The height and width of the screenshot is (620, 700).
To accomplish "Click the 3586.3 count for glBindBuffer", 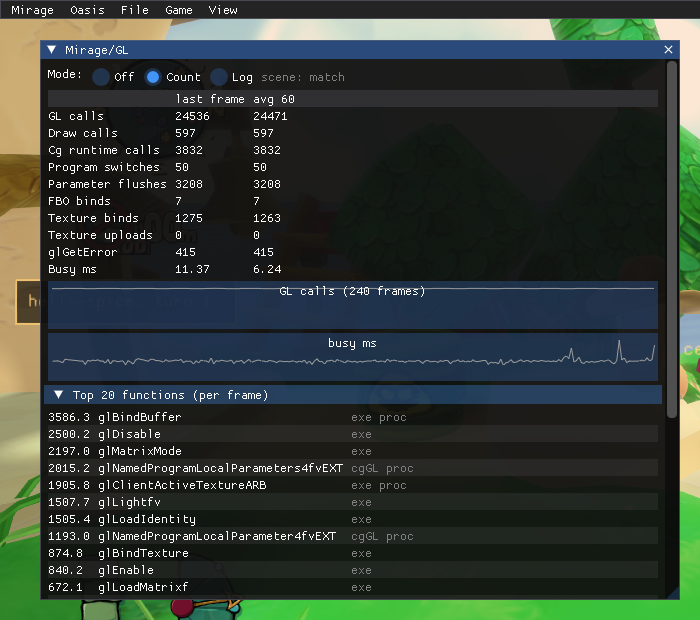I will tap(69, 417).
